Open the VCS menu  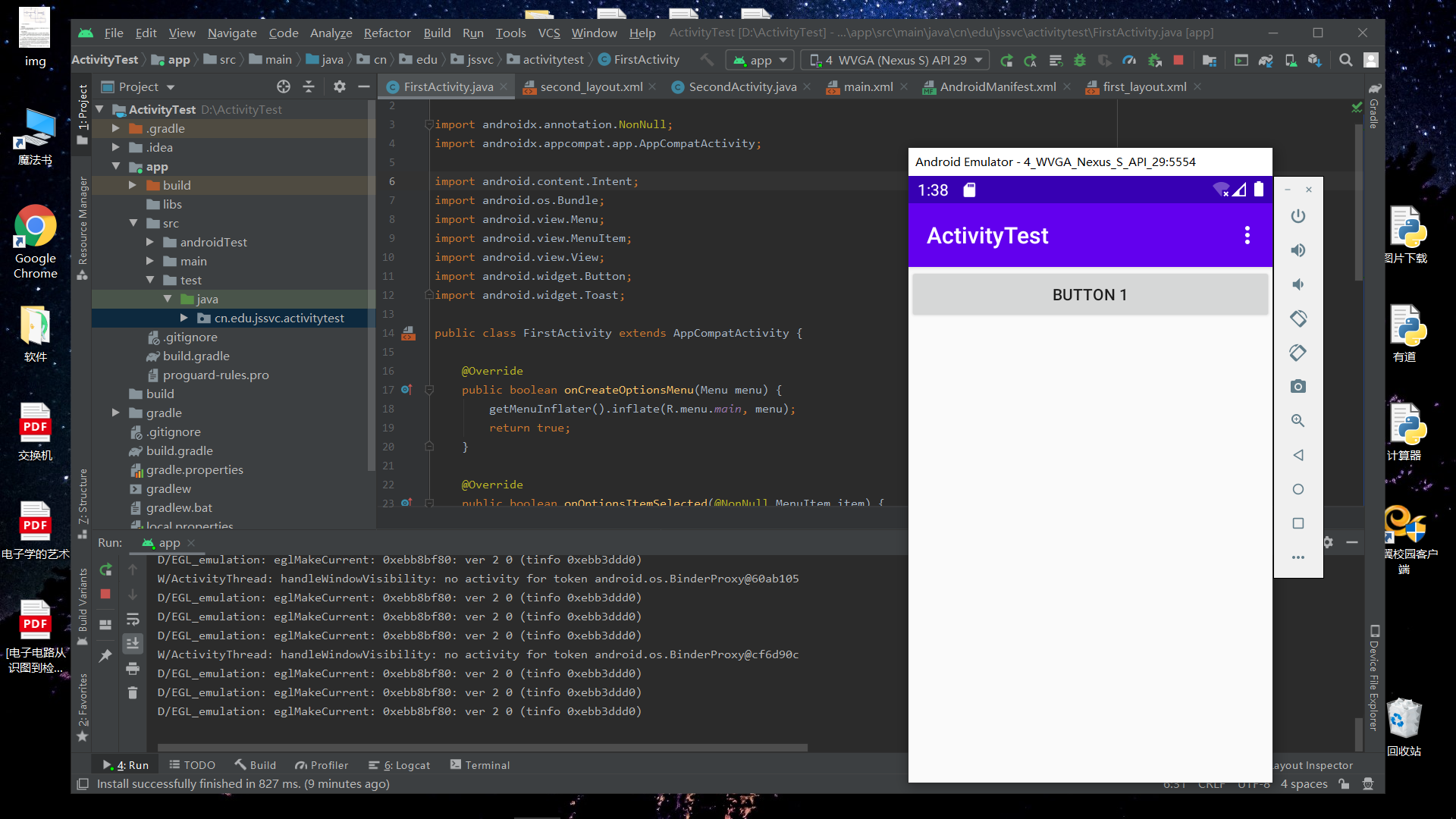549,33
